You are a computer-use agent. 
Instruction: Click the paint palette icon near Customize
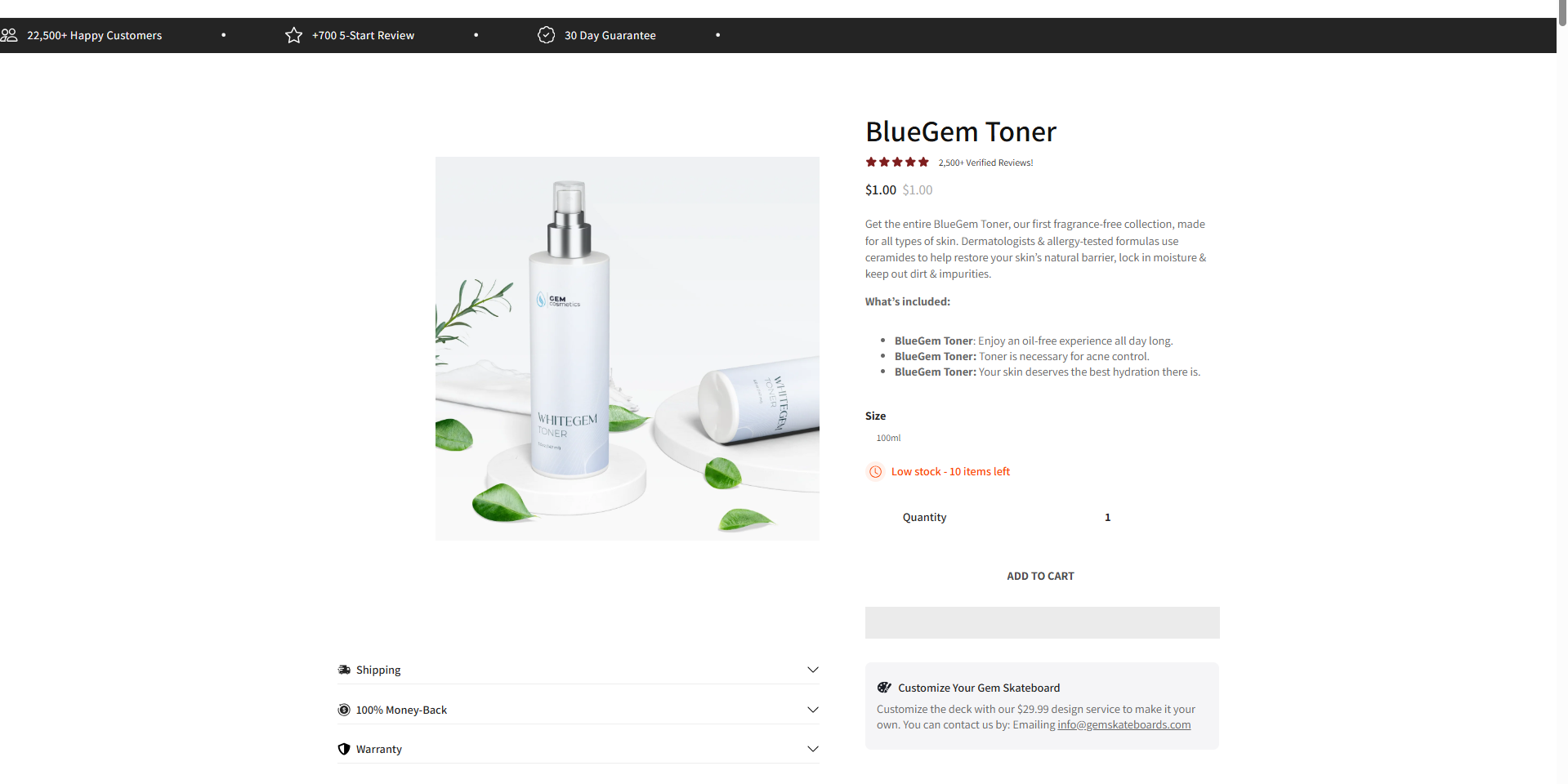[884, 688]
